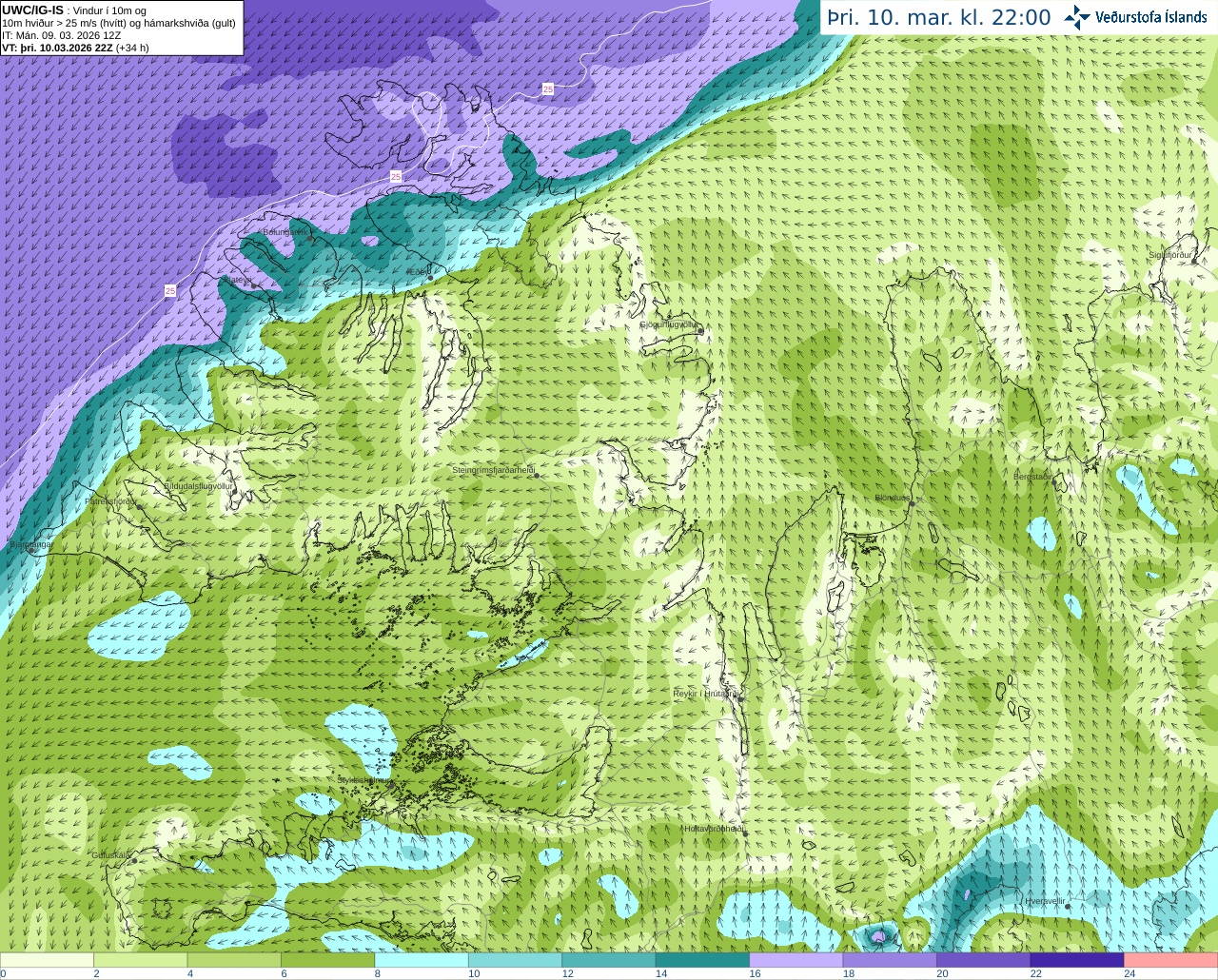
Task: Click the Bolungarvík station label
Action: (x=285, y=231)
